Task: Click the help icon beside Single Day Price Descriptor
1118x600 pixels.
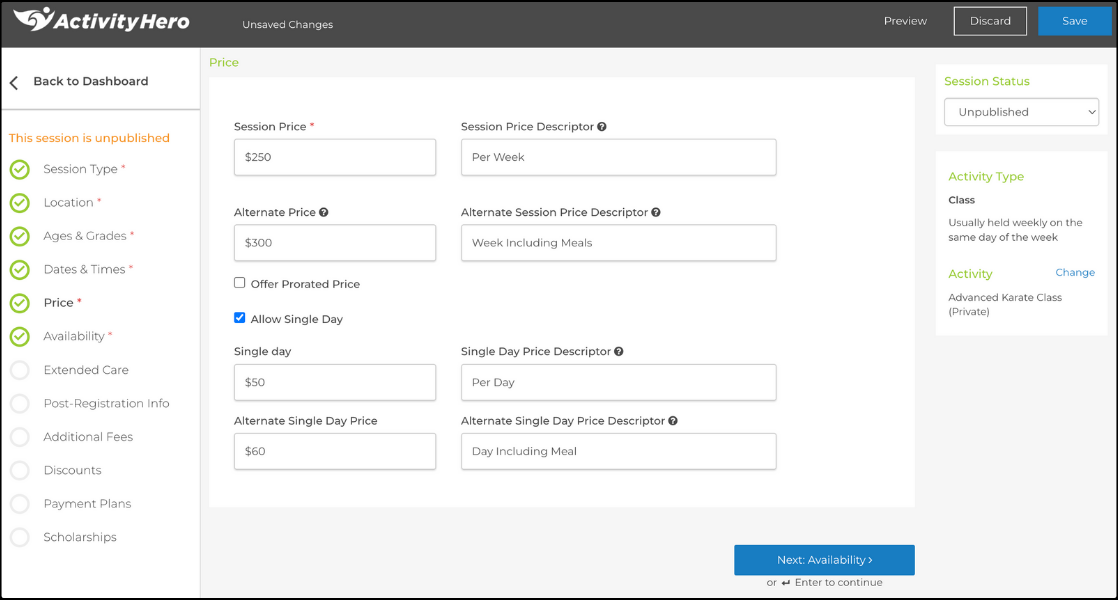Action: [619, 351]
